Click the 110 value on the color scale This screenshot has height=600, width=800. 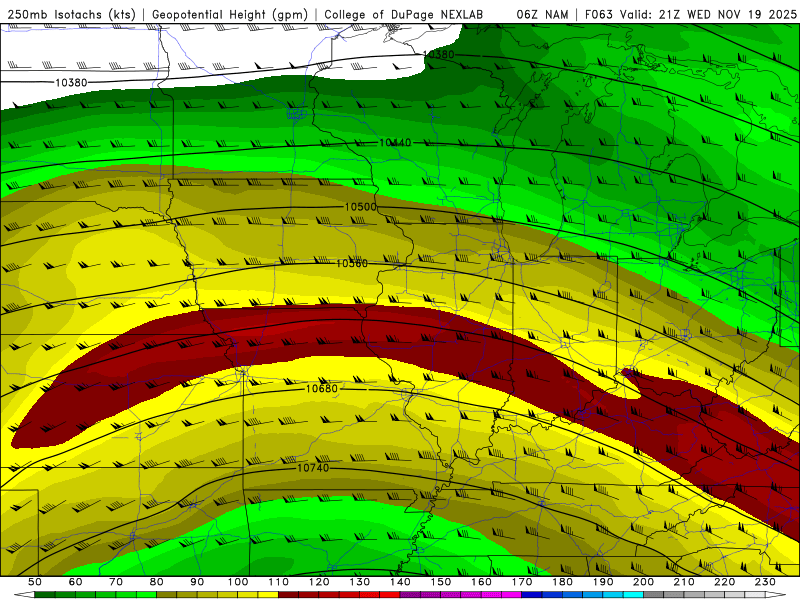279,582
